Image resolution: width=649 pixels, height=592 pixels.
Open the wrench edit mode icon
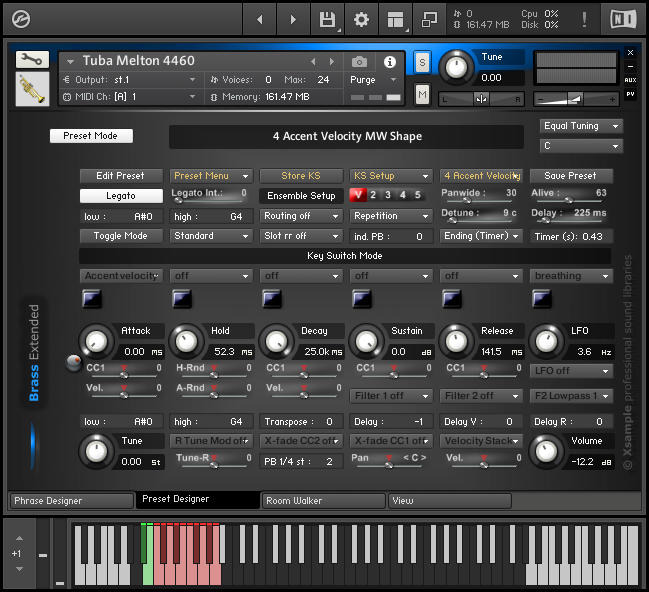pos(32,60)
